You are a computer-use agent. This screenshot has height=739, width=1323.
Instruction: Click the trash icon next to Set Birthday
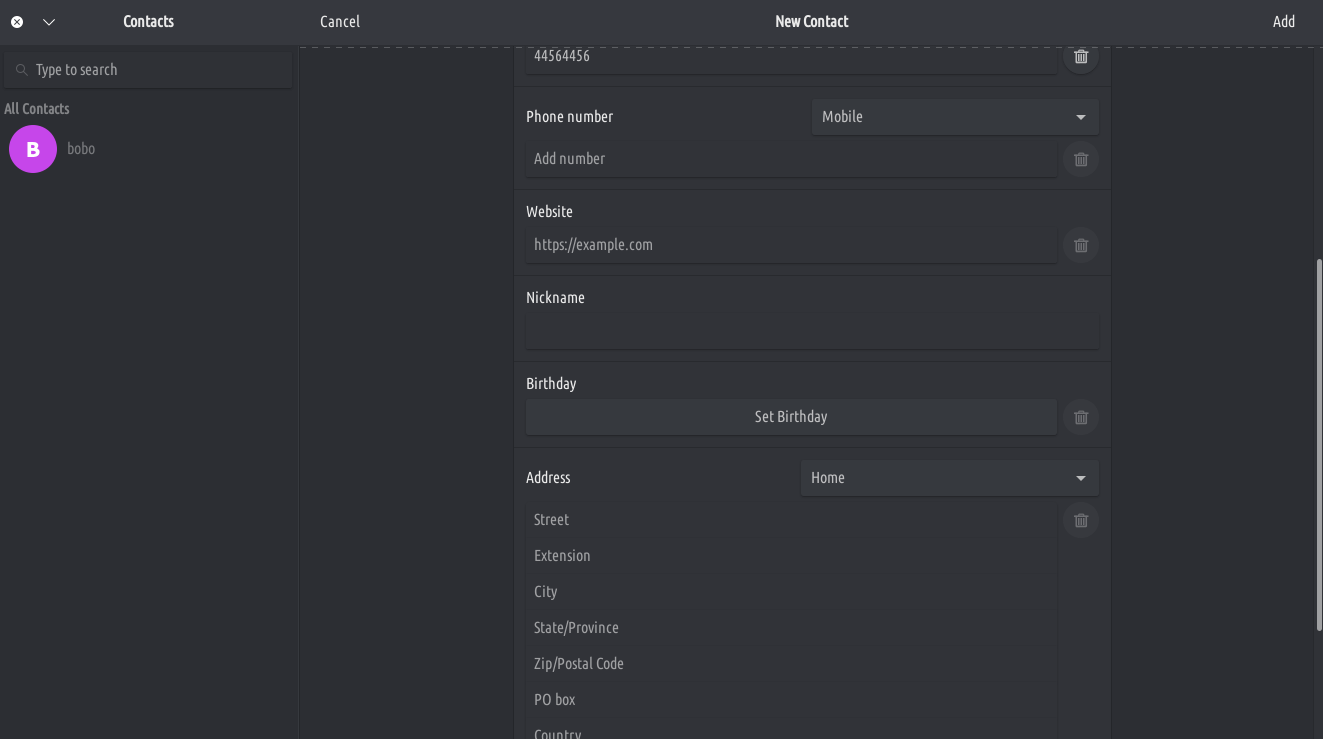1080,417
